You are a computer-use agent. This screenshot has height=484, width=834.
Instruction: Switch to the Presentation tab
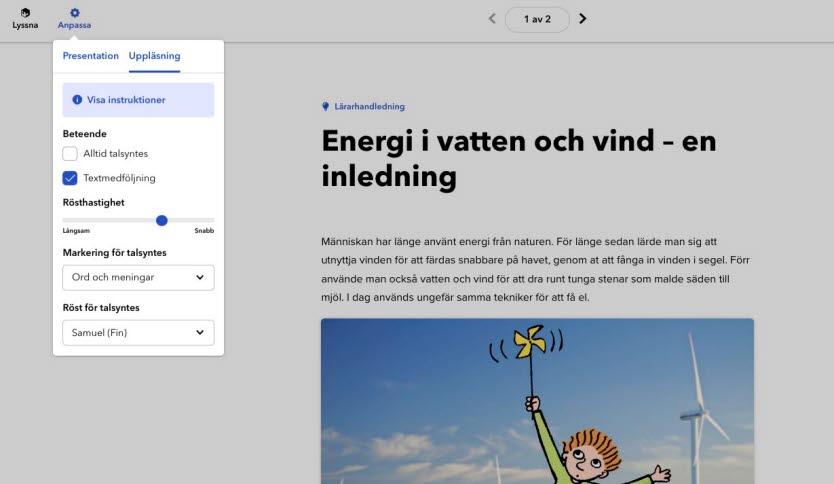(90, 56)
